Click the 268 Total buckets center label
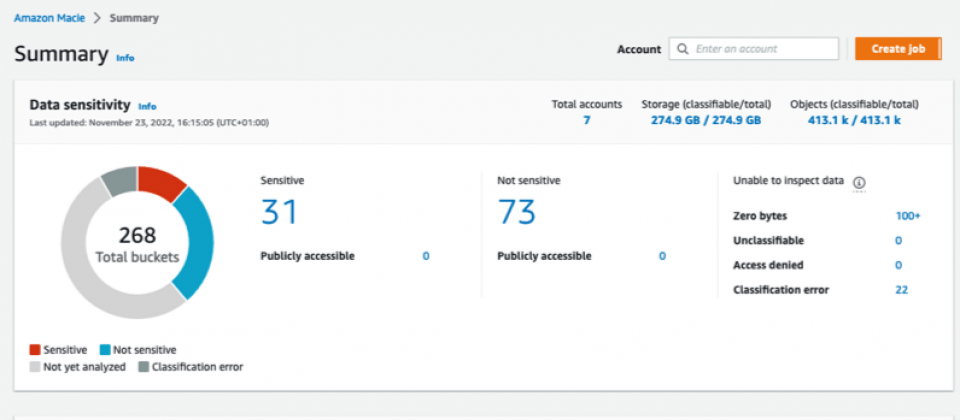The height and width of the screenshot is (420, 960). point(137,244)
